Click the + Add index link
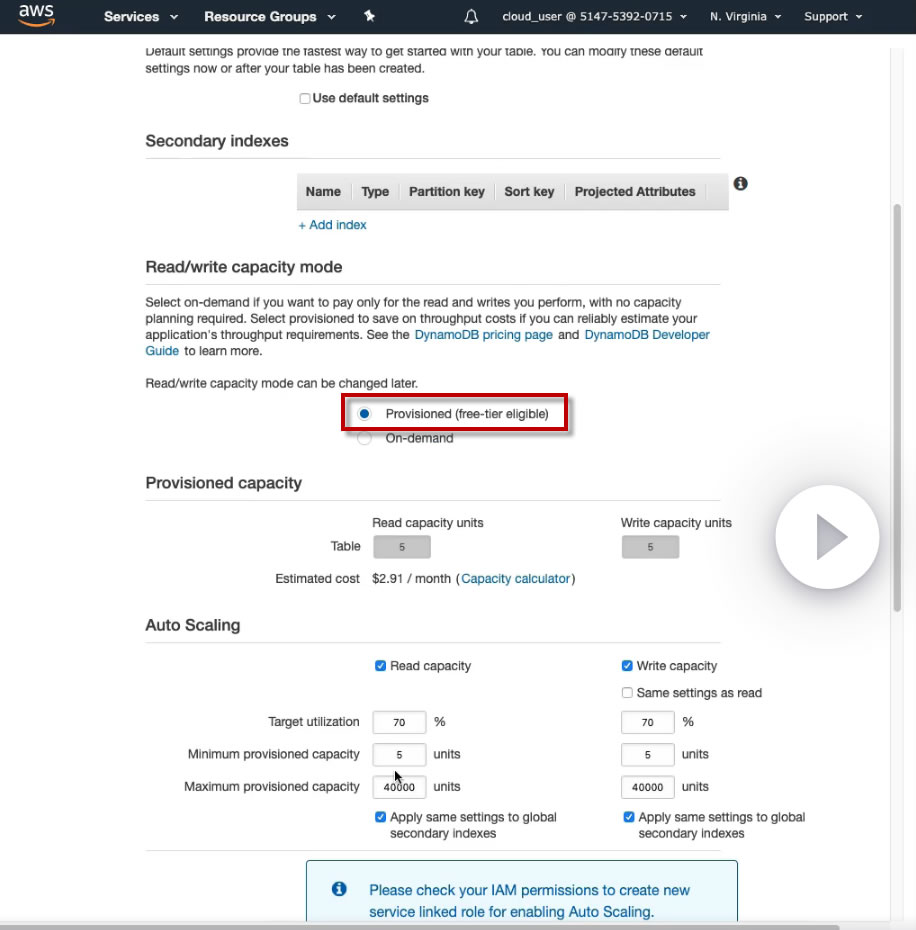The image size is (916, 930). point(332,225)
